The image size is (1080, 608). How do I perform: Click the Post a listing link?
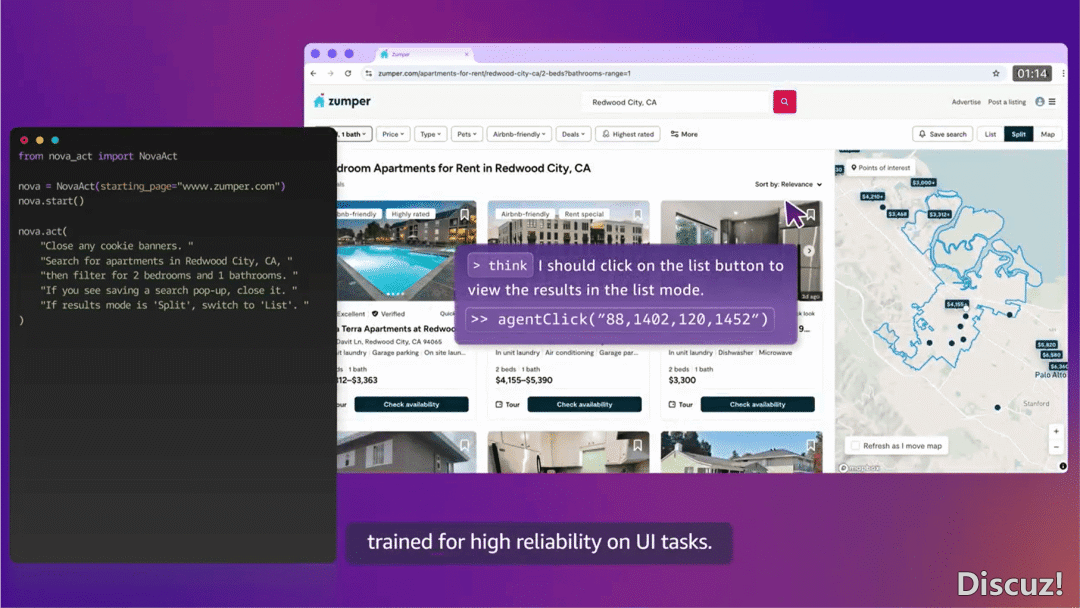tap(1007, 102)
